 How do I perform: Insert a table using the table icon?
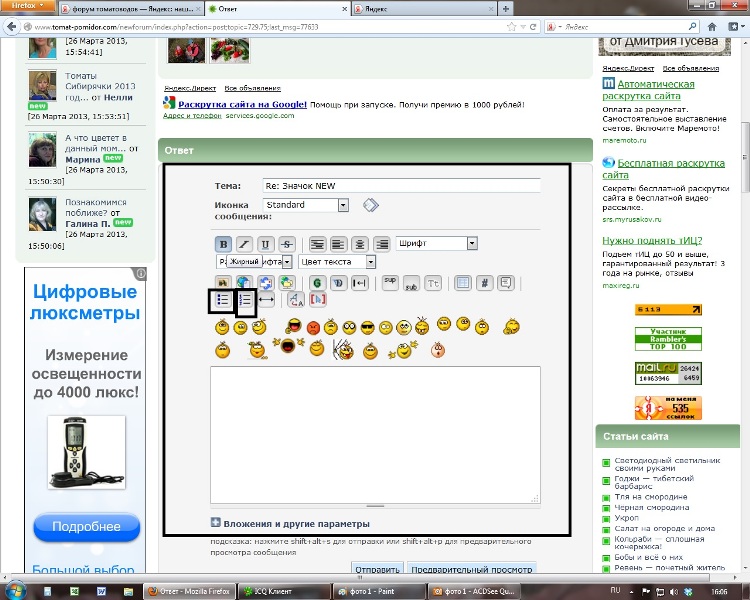[x=463, y=282]
